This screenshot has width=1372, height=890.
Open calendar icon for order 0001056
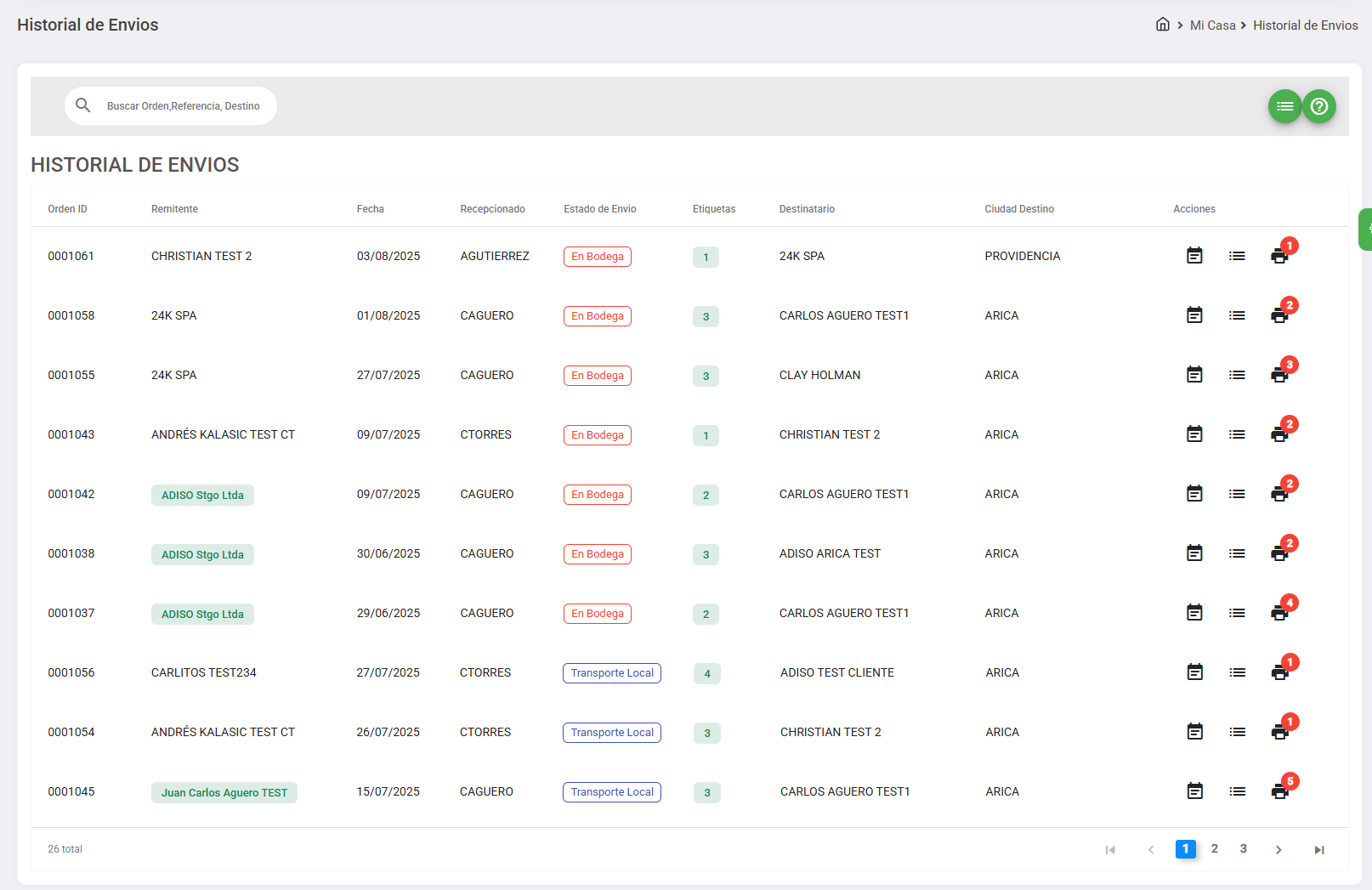(1194, 672)
